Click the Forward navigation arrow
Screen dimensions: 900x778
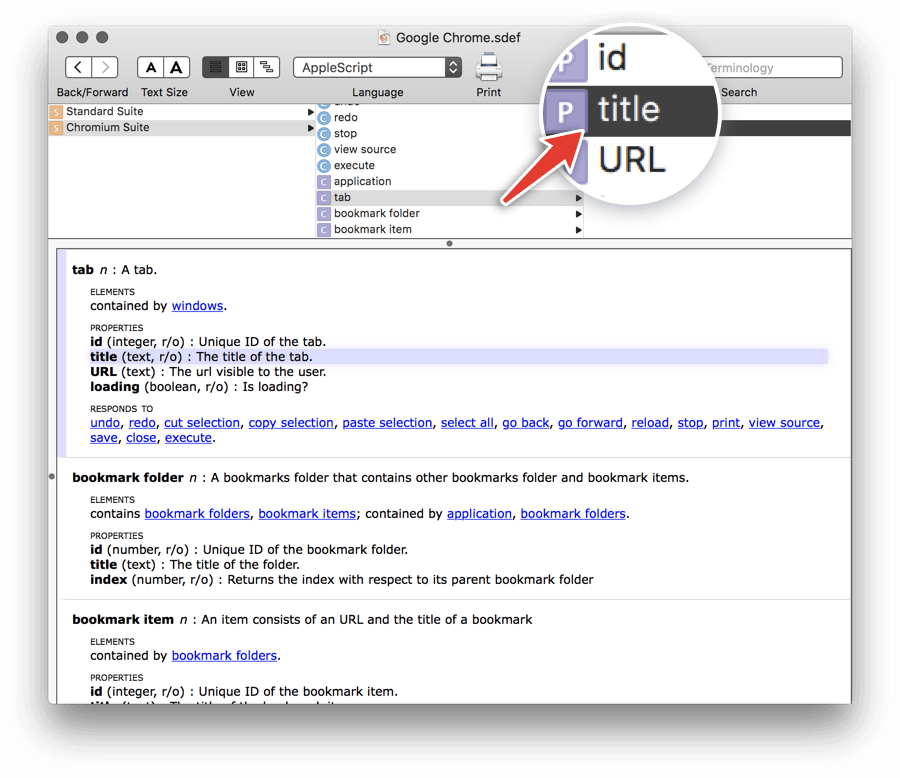tap(105, 68)
